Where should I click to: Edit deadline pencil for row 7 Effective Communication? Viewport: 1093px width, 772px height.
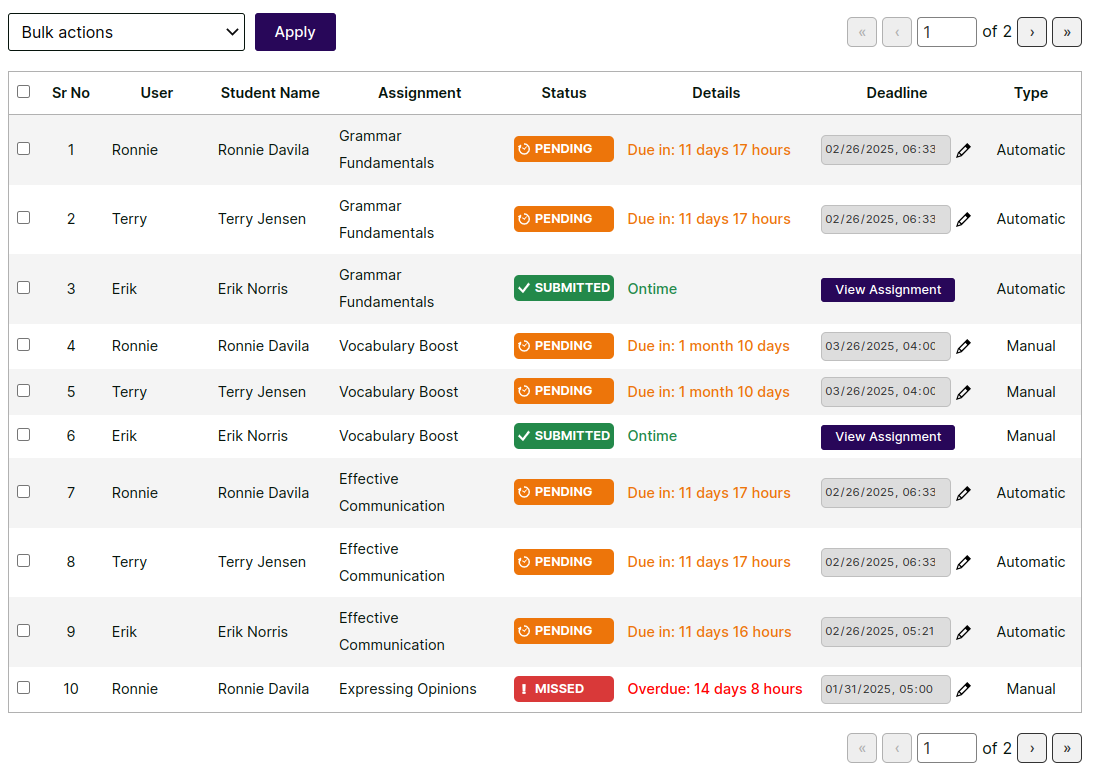(963, 493)
